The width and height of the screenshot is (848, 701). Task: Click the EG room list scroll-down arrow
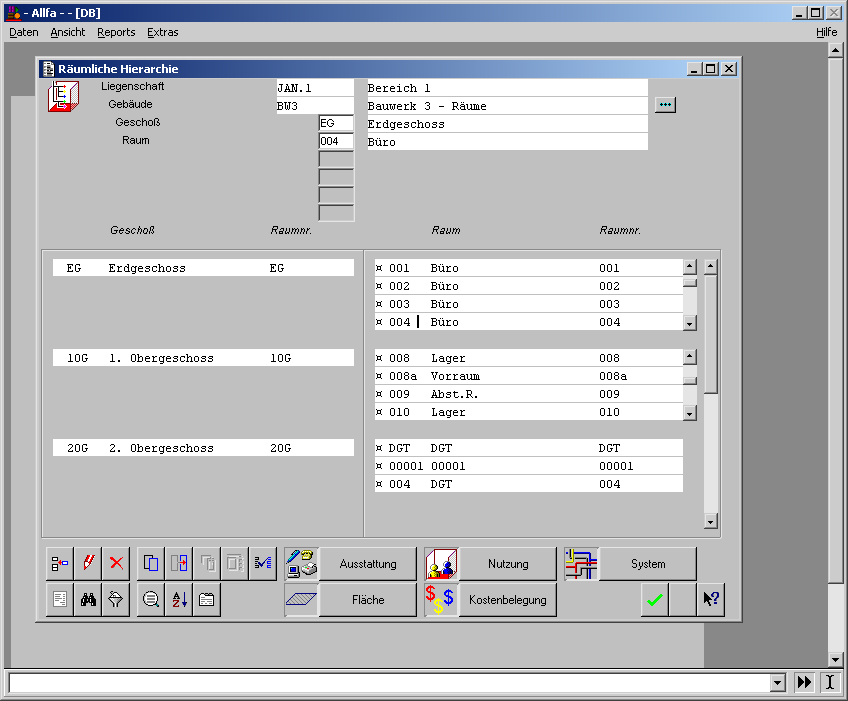[x=690, y=324]
